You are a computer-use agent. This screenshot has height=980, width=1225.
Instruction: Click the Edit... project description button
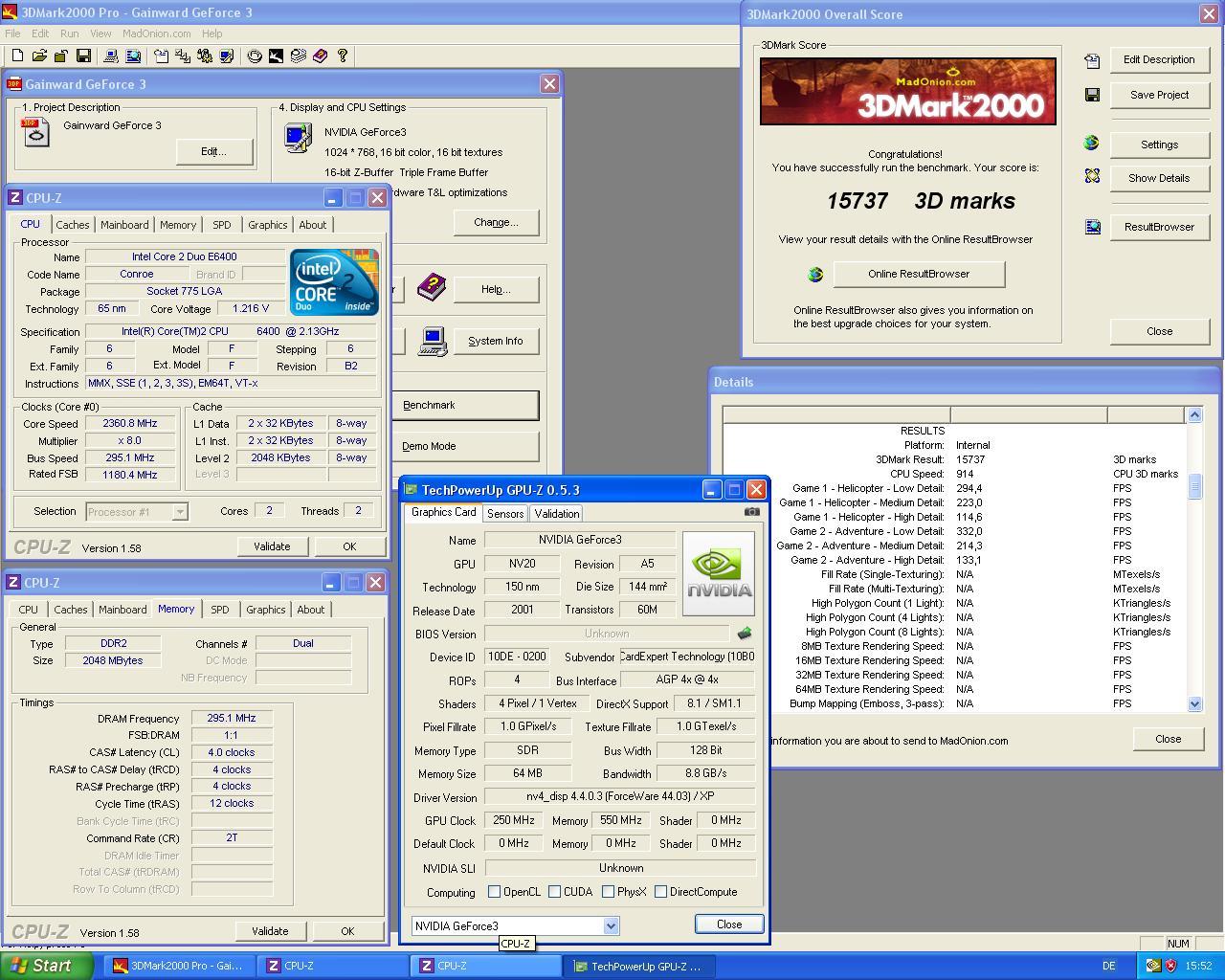213,151
